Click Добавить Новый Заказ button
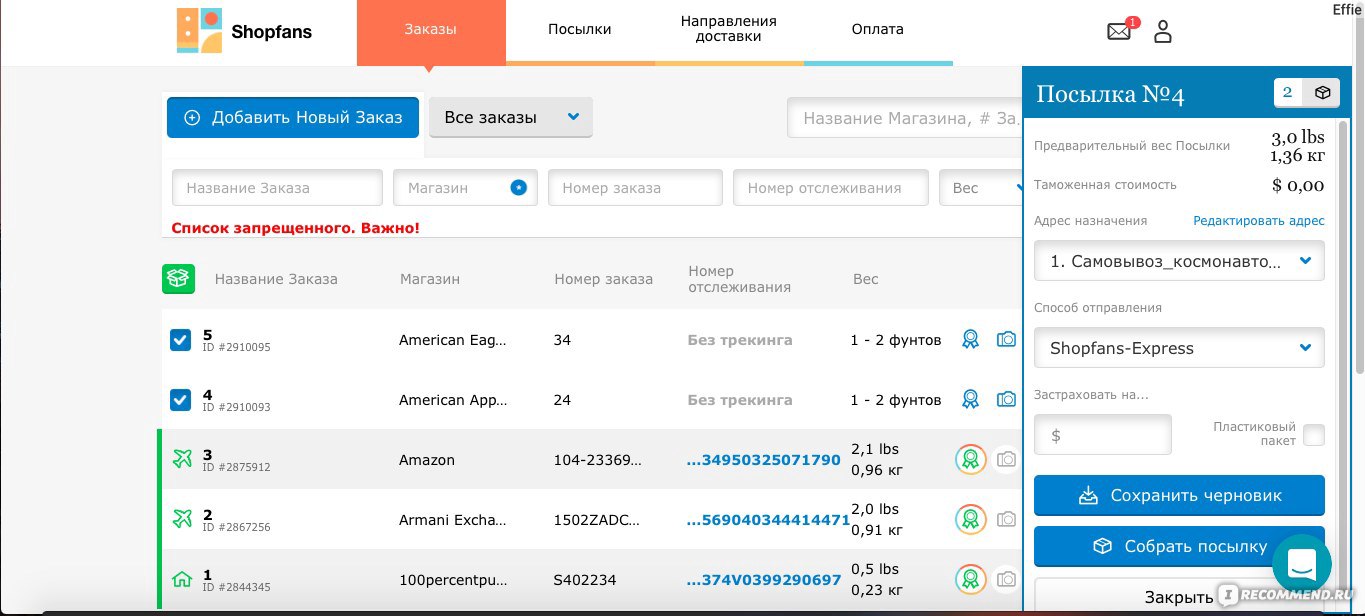The image size is (1365, 616). [293, 117]
